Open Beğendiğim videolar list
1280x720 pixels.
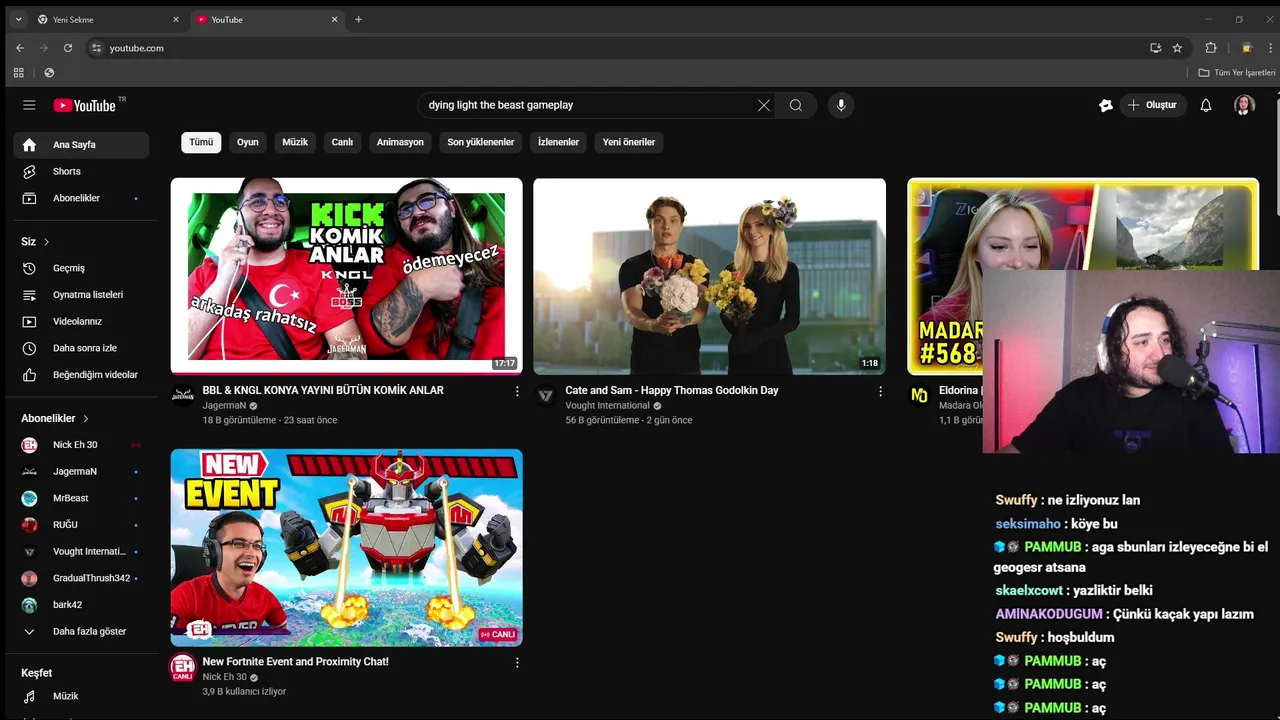pyautogui.click(x=81, y=375)
